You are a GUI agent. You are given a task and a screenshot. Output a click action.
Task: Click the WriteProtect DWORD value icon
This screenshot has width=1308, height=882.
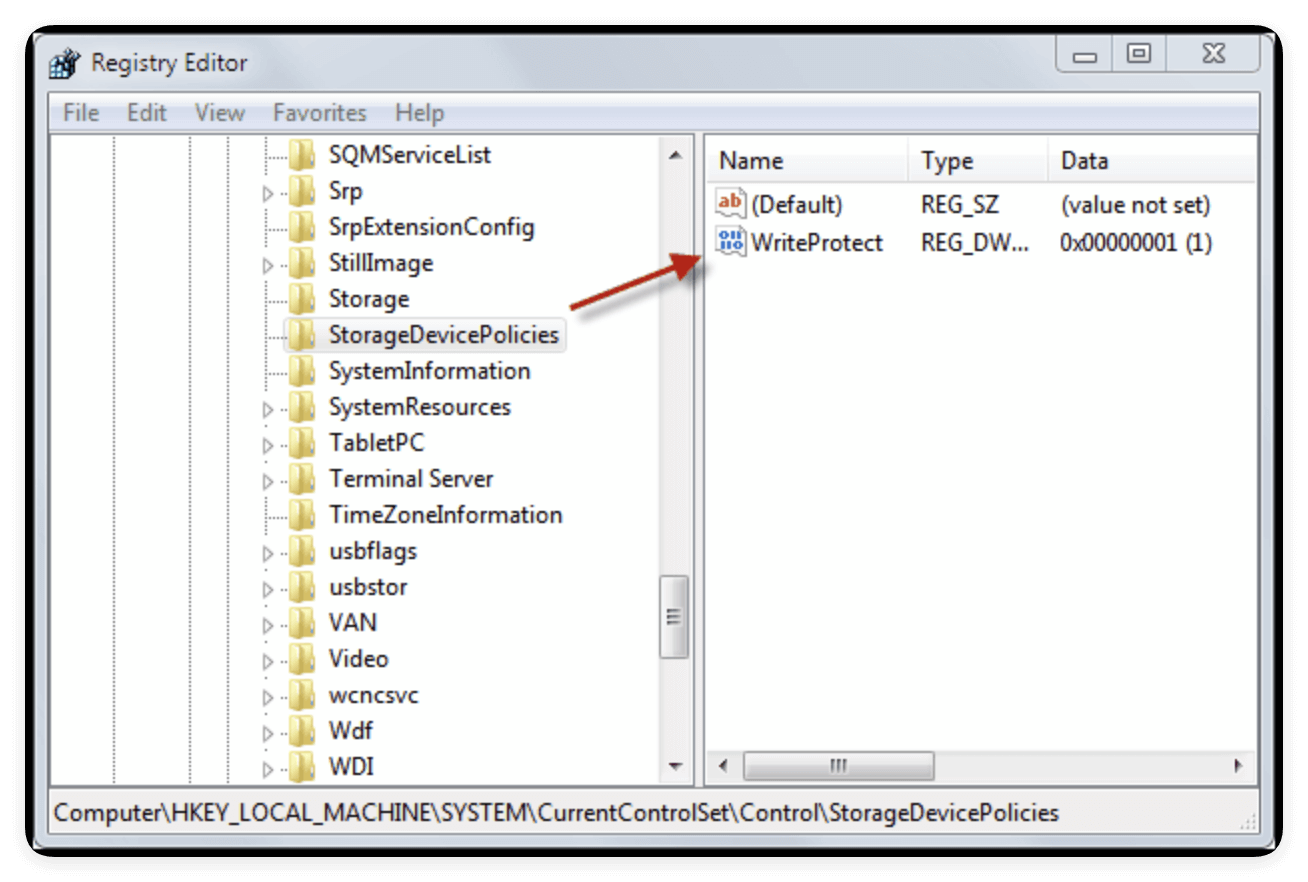point(731,242)
